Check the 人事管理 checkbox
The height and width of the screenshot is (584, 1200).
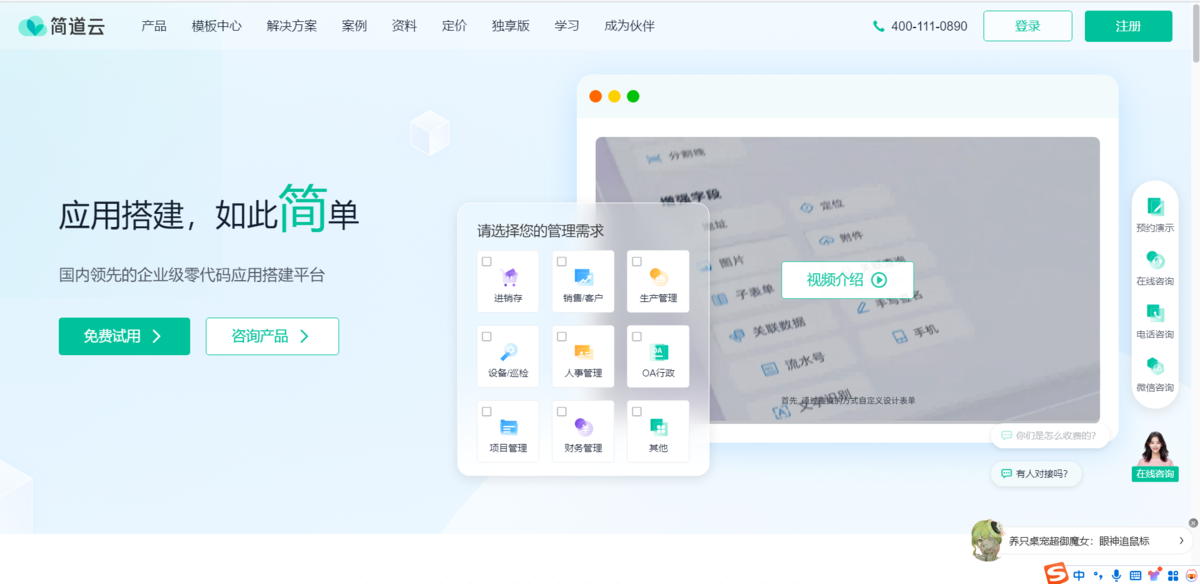point(562,336)
